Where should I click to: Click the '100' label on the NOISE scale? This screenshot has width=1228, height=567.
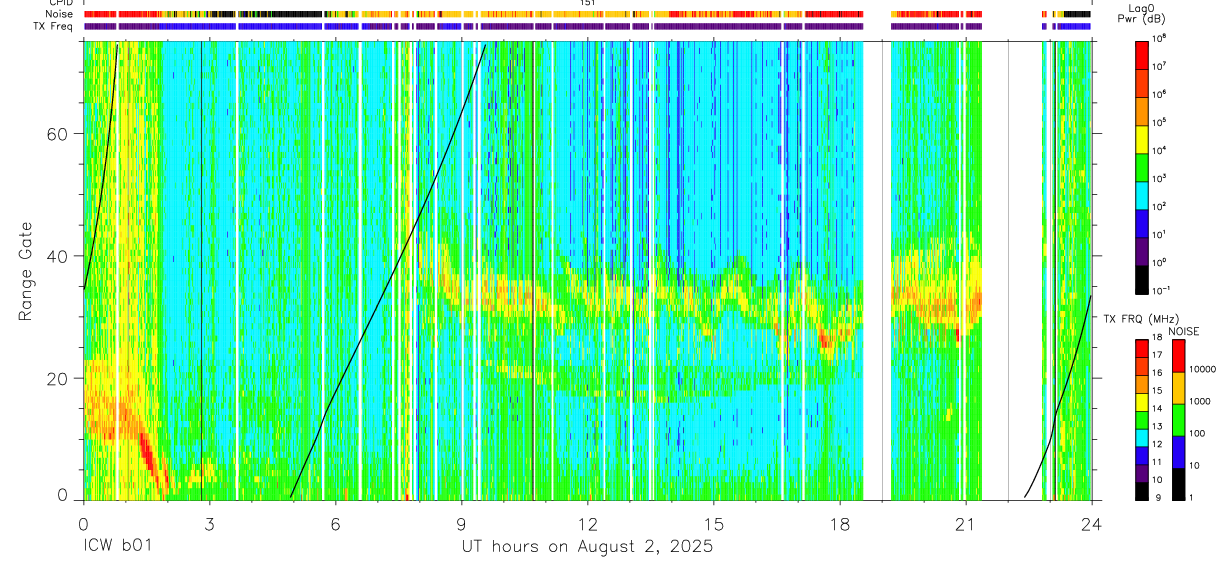[x=1198, y=434]
